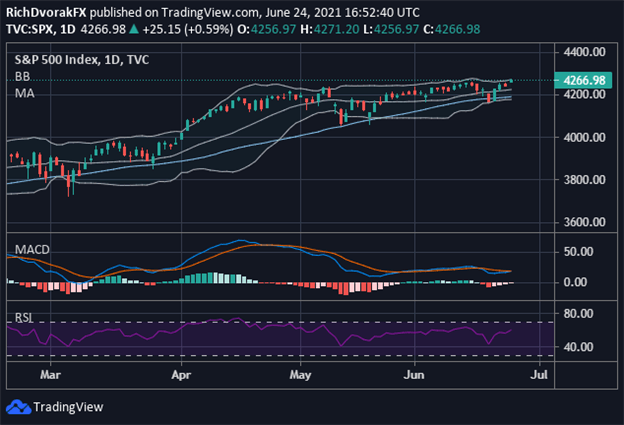Image resolution: width=624 pixels, height=425 pixels.
Task: Click the TradingView wordmark text
Action: pyautogui.click(x=68, y=407)
